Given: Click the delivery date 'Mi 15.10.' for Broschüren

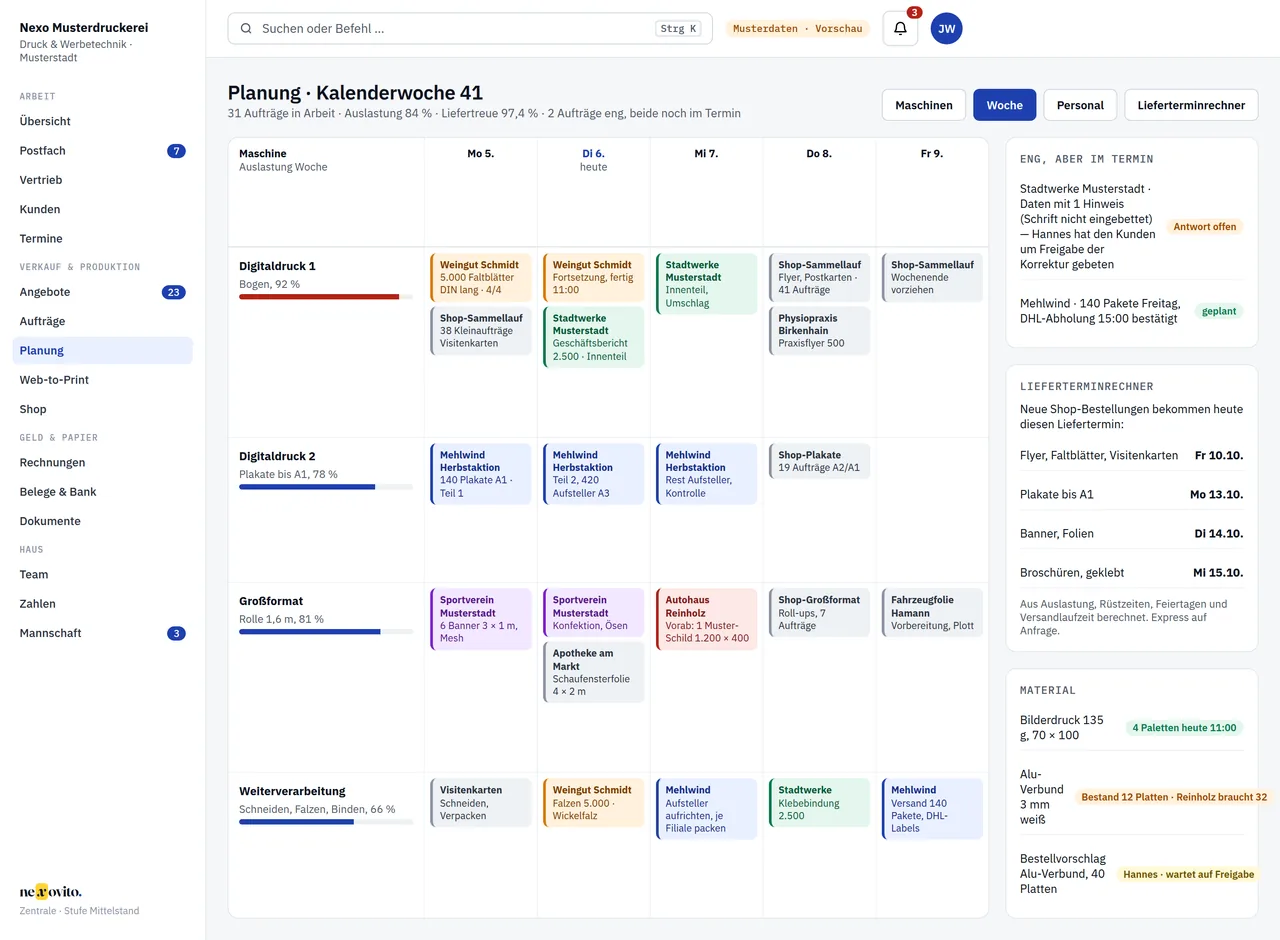Looking at the screenshot, I should click(x=1218, y=573).
